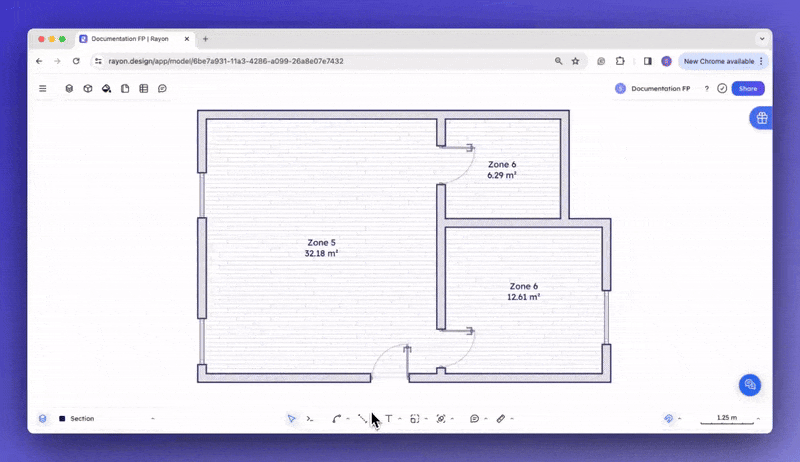This screenshot has width=800, height=462.
Task: Open the help question mark
Action: (707, 89)
